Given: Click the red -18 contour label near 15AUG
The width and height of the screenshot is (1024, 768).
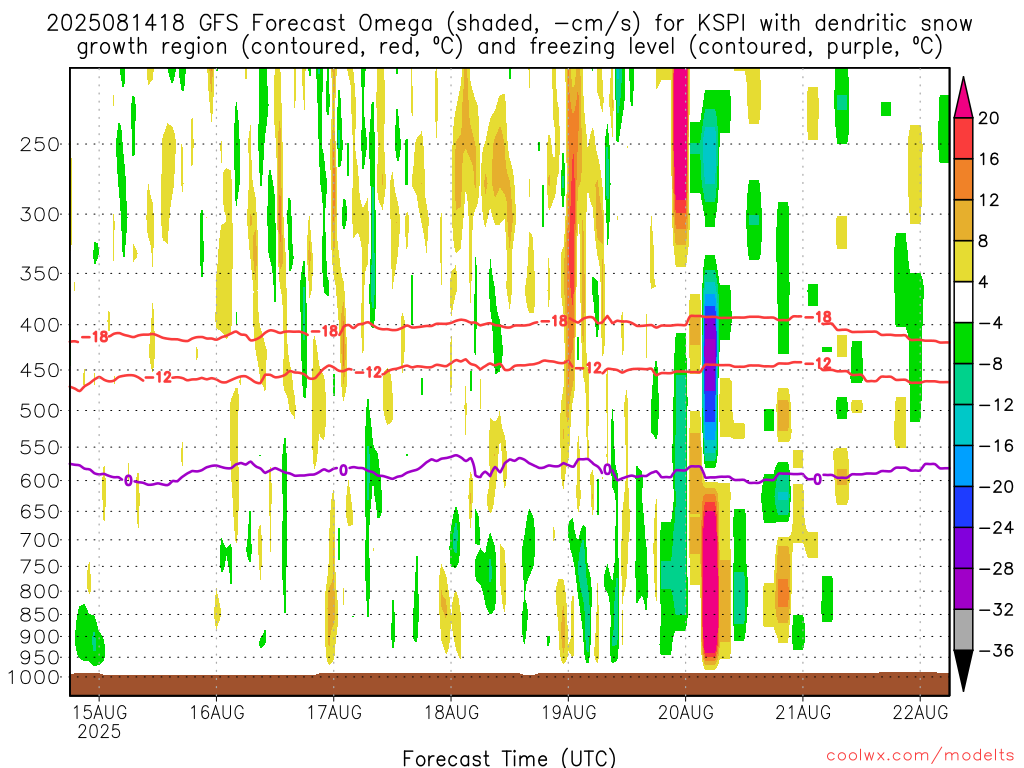Looking at the screenshot, I should click(x=94, y=337).
